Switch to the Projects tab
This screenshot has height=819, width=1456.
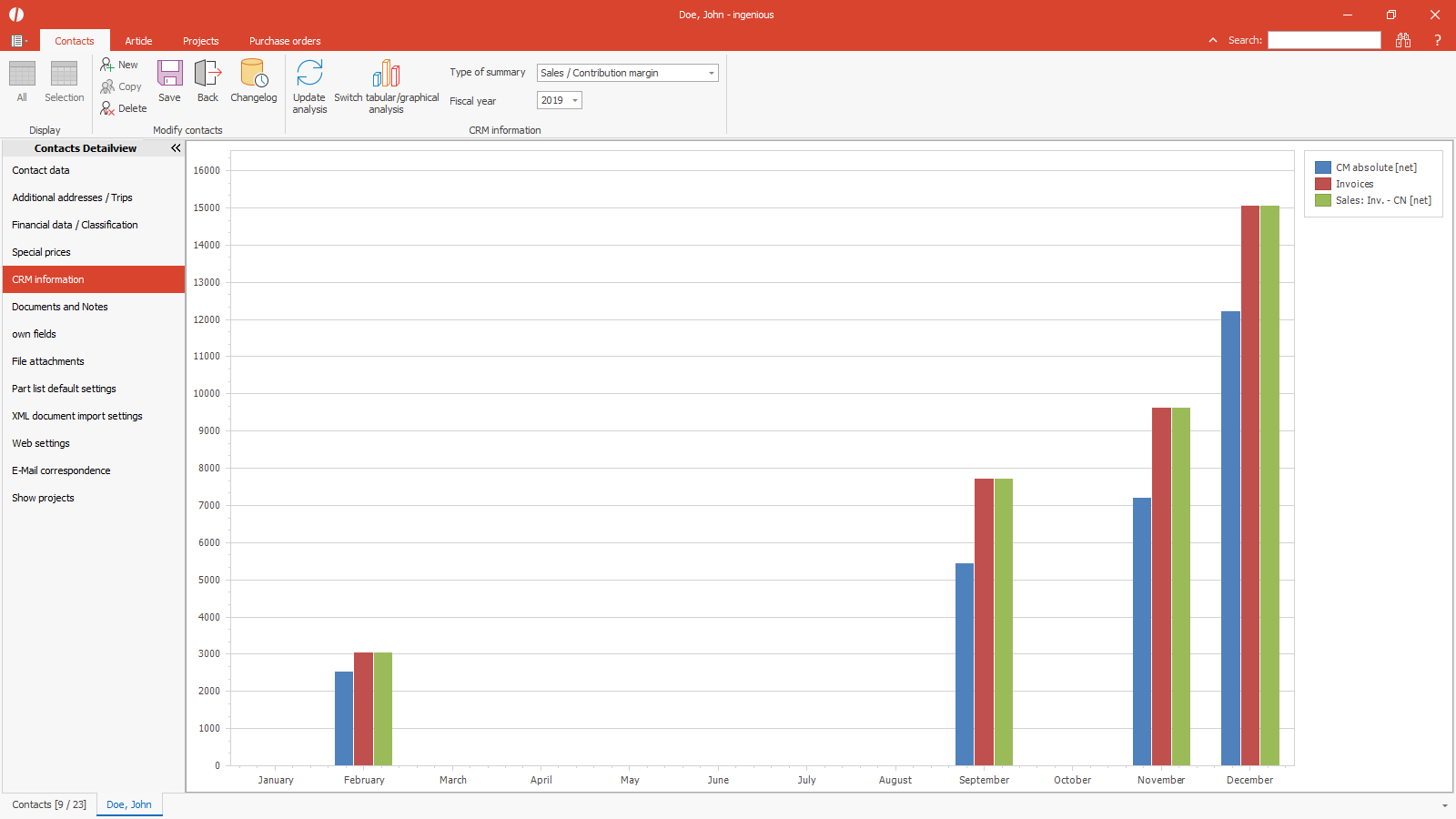click(200, 41)
